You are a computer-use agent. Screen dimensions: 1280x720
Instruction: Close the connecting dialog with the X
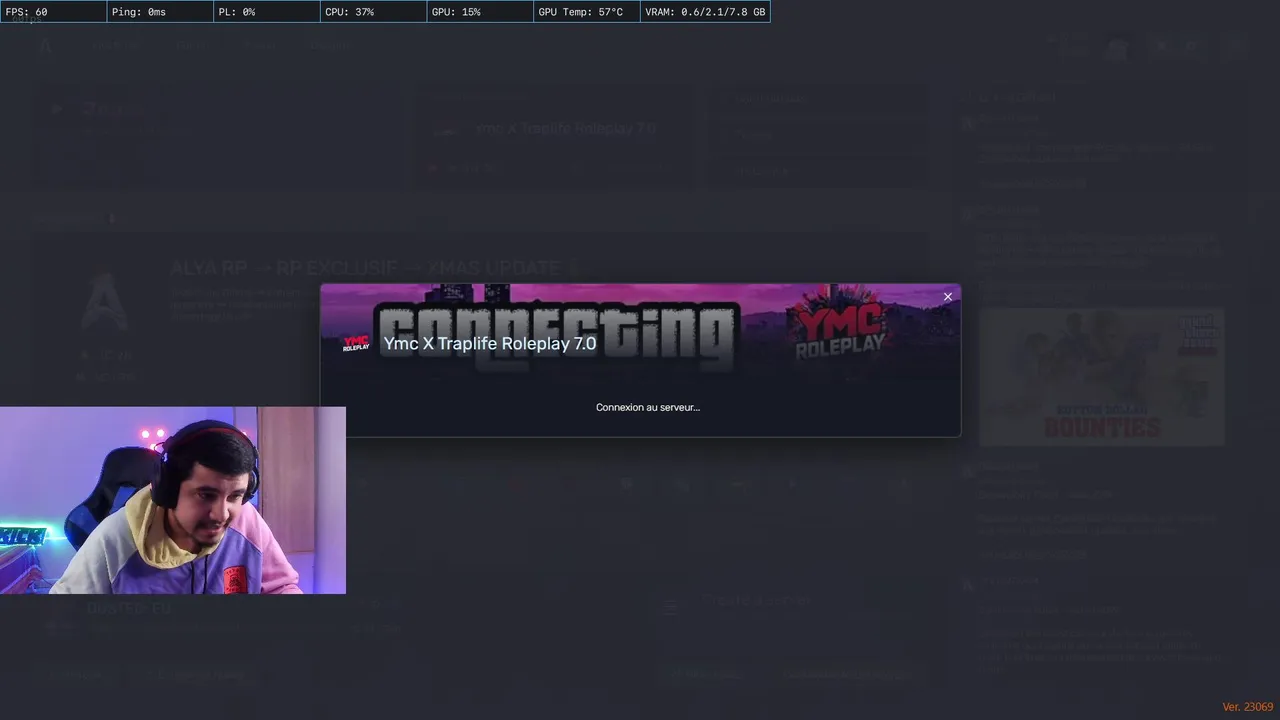click(947, 297)
